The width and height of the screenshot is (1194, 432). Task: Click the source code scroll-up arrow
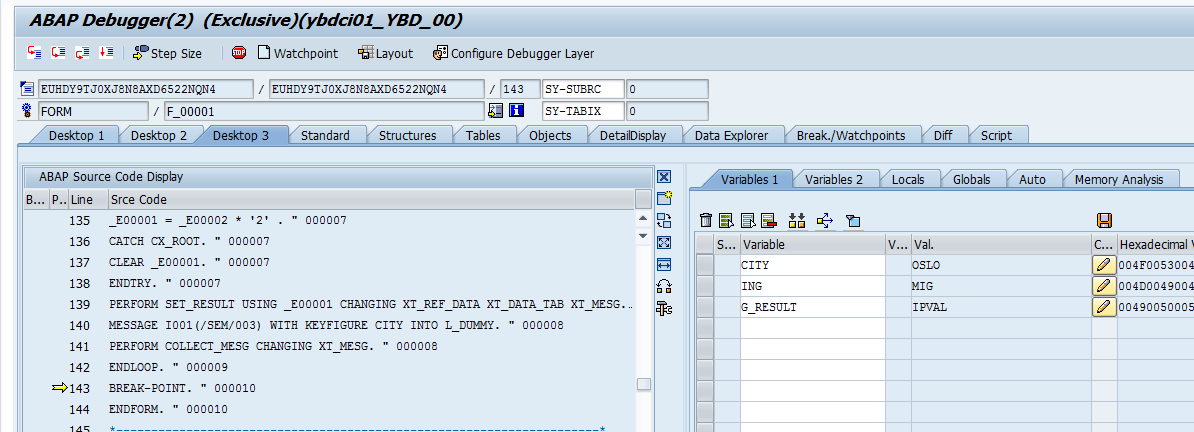tap(643, 219)
